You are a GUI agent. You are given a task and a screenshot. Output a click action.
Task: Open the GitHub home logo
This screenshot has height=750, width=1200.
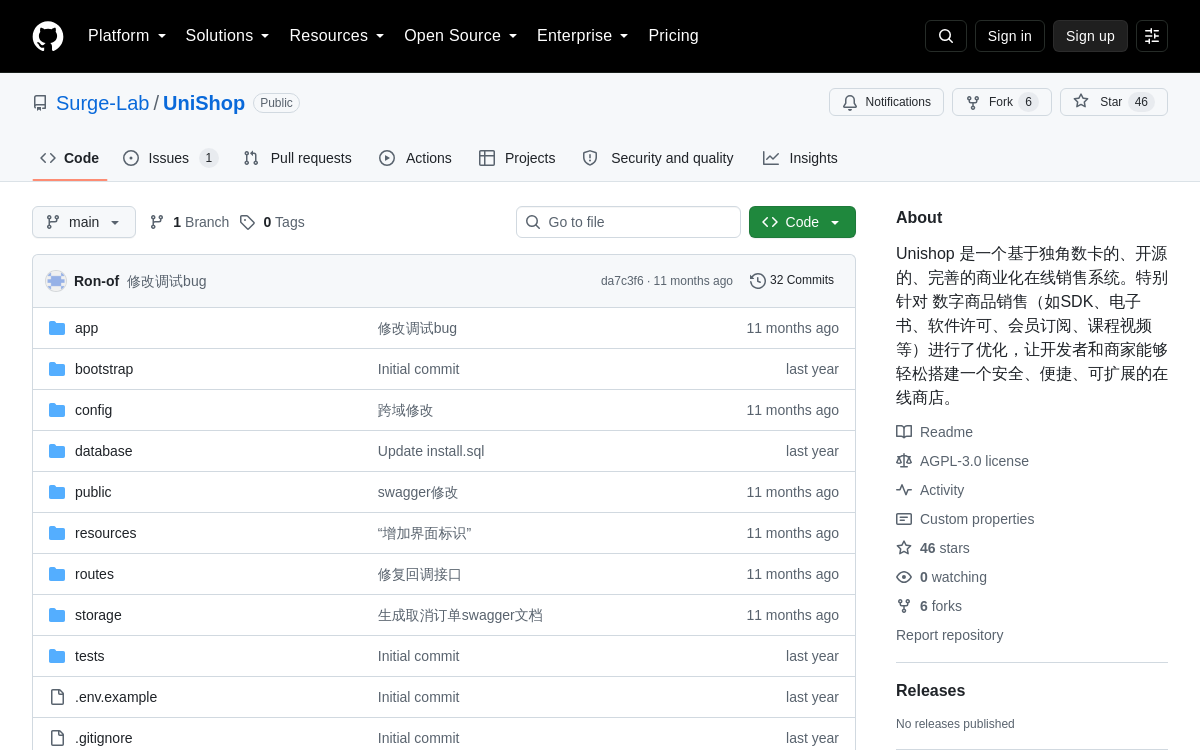click(x=48, y=36)
